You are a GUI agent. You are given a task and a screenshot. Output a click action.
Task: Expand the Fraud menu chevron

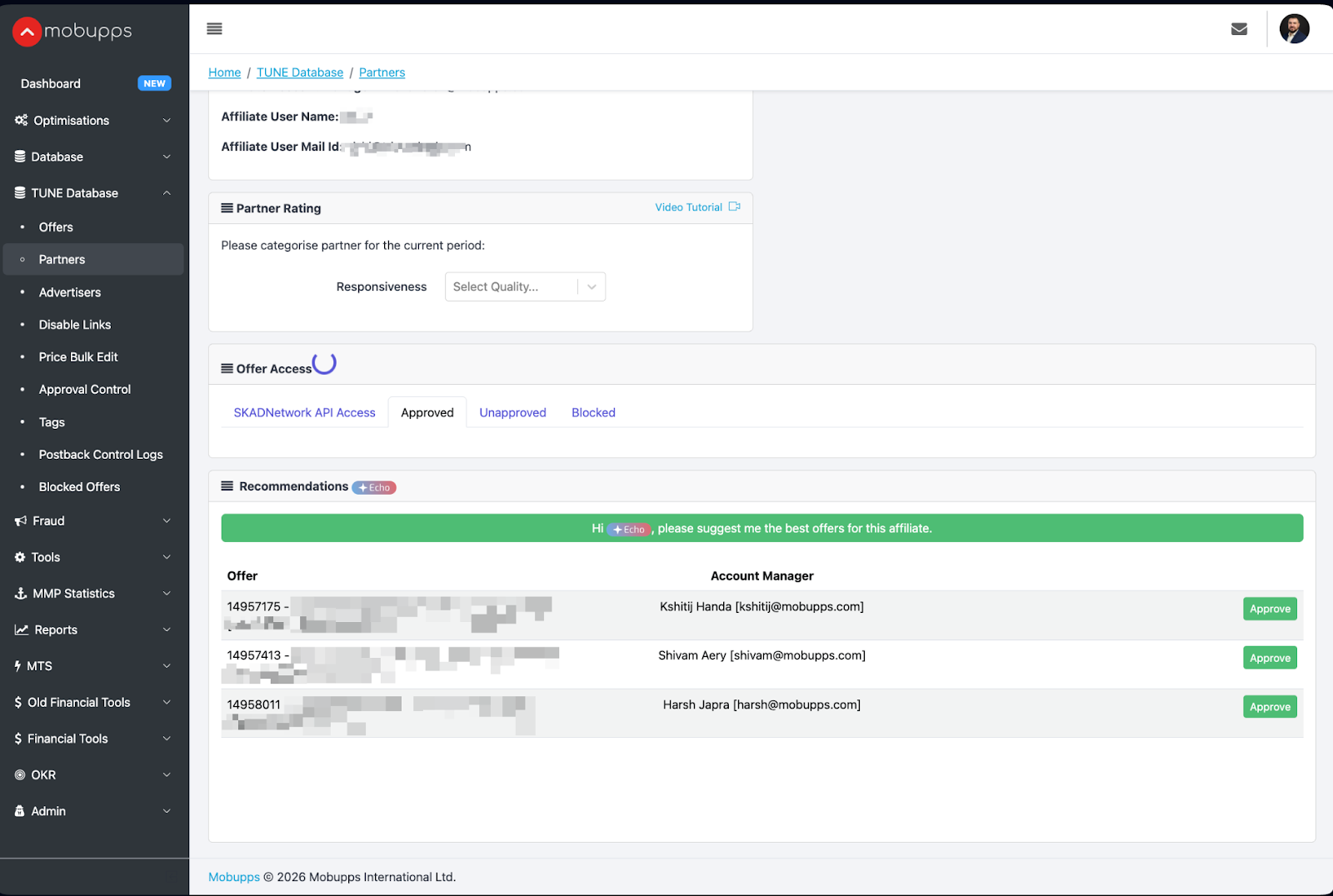(x=167, y=521)
